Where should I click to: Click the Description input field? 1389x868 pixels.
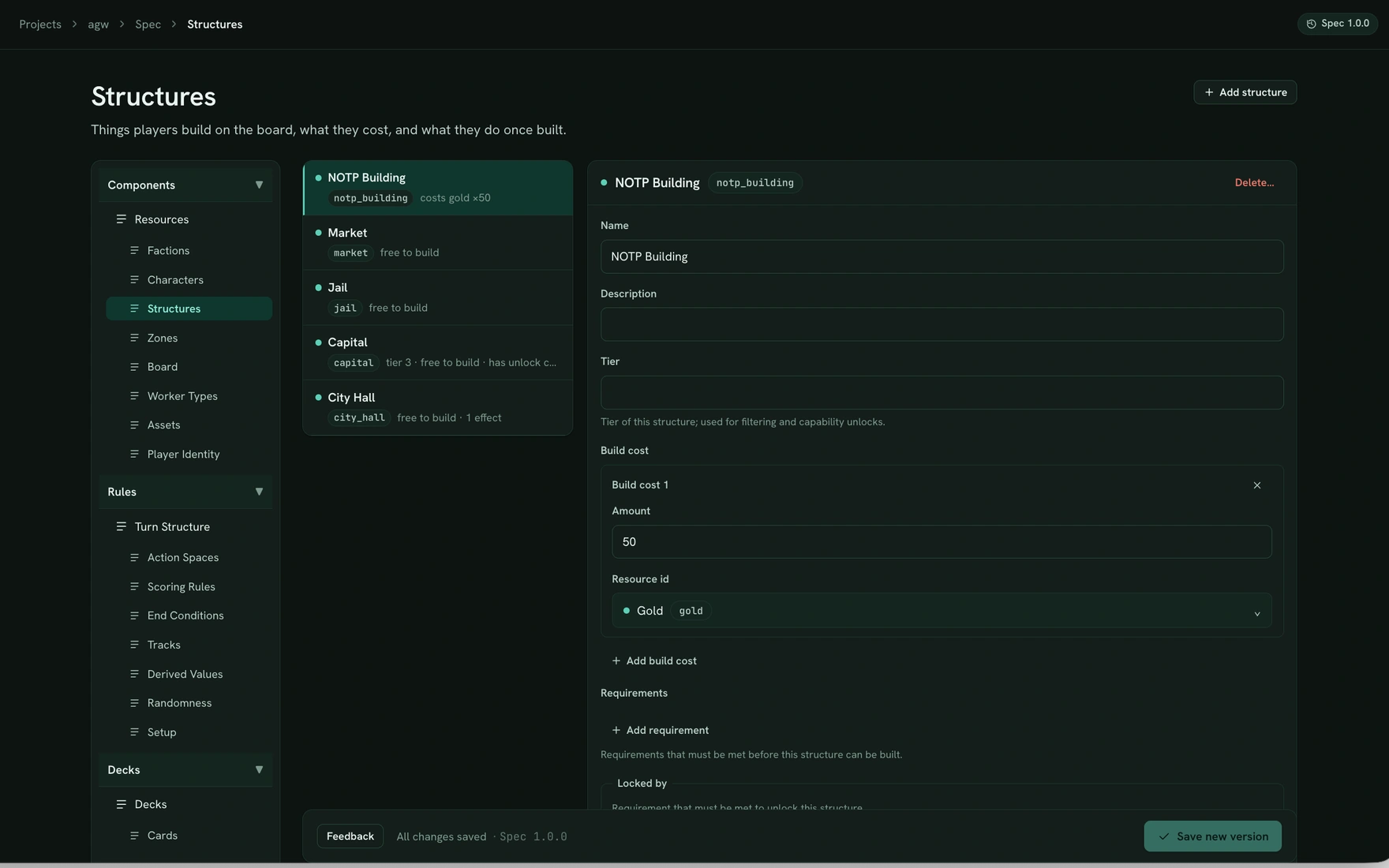click(x=942, y=324)
